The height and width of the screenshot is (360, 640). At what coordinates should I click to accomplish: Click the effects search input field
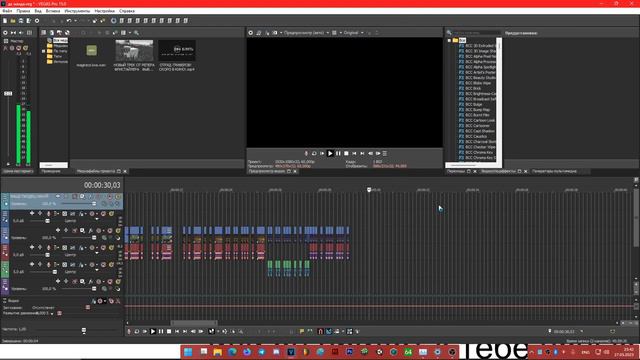pyautogui.click(x=476, y=33)
